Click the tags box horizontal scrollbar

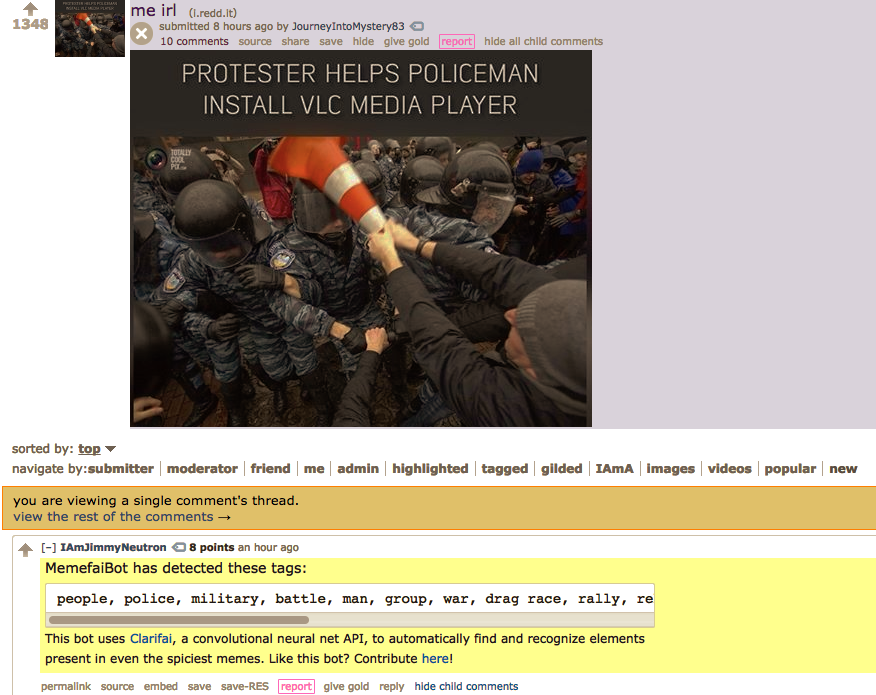point(179,620)
